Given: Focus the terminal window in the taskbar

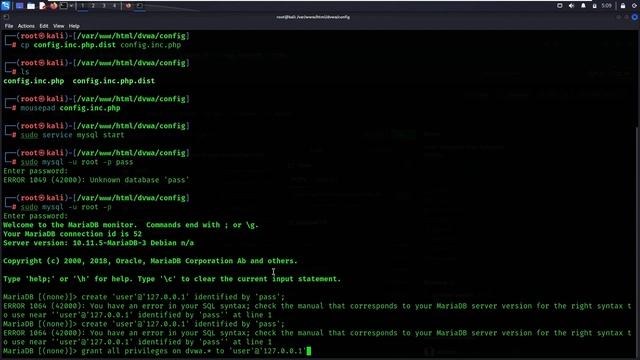Looking at the screenshot, I should (x=140, y=6).
